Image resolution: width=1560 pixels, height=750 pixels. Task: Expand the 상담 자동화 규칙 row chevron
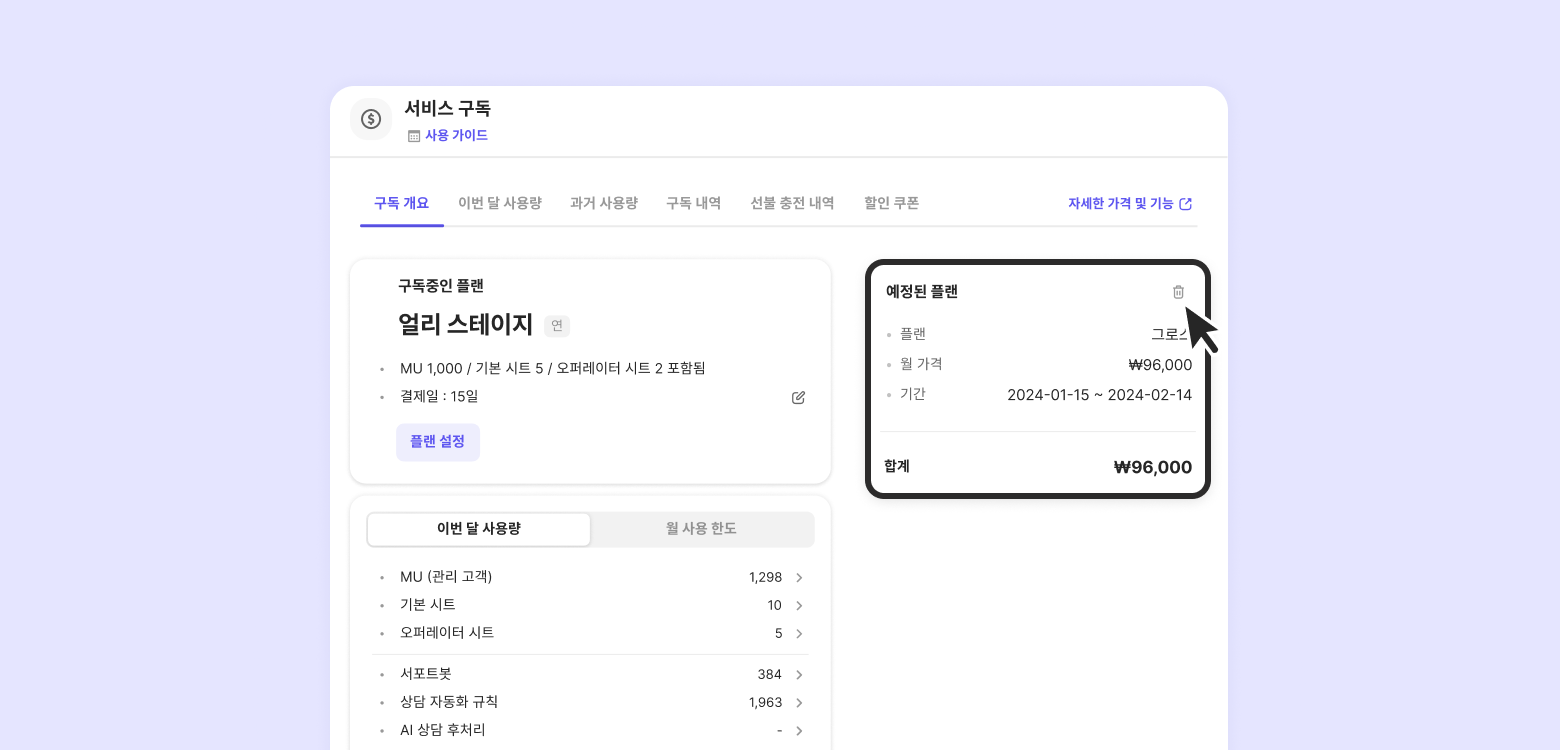(x=799, y=703)
